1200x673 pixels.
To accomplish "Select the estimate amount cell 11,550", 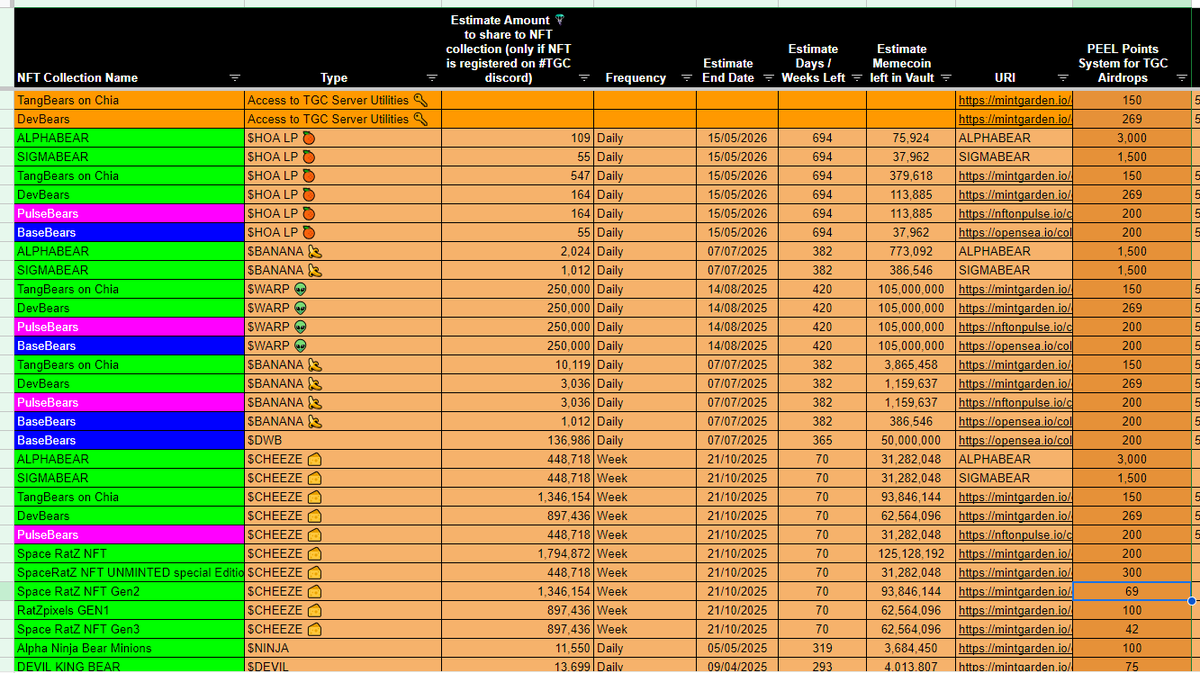I will pos(518,649).
